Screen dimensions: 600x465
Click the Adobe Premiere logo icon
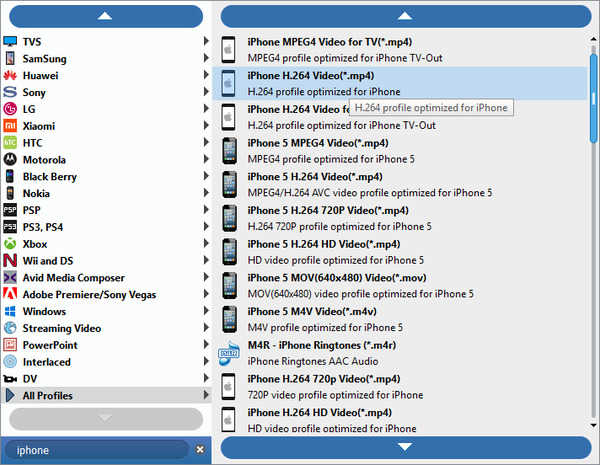pyautogui.click(x=10, y=294)
